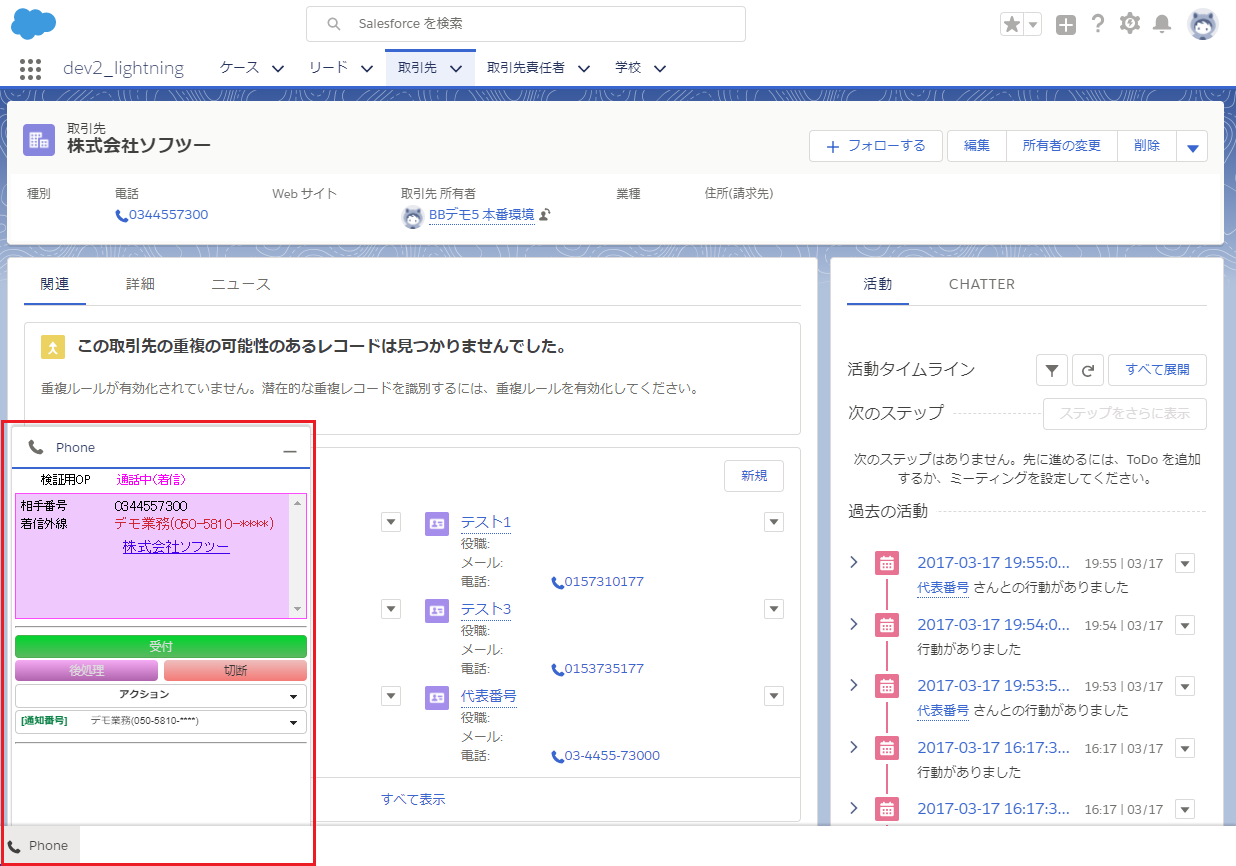Minimize the Phone softphone panel
1236x866 pixels.
[x=290, y=450]
